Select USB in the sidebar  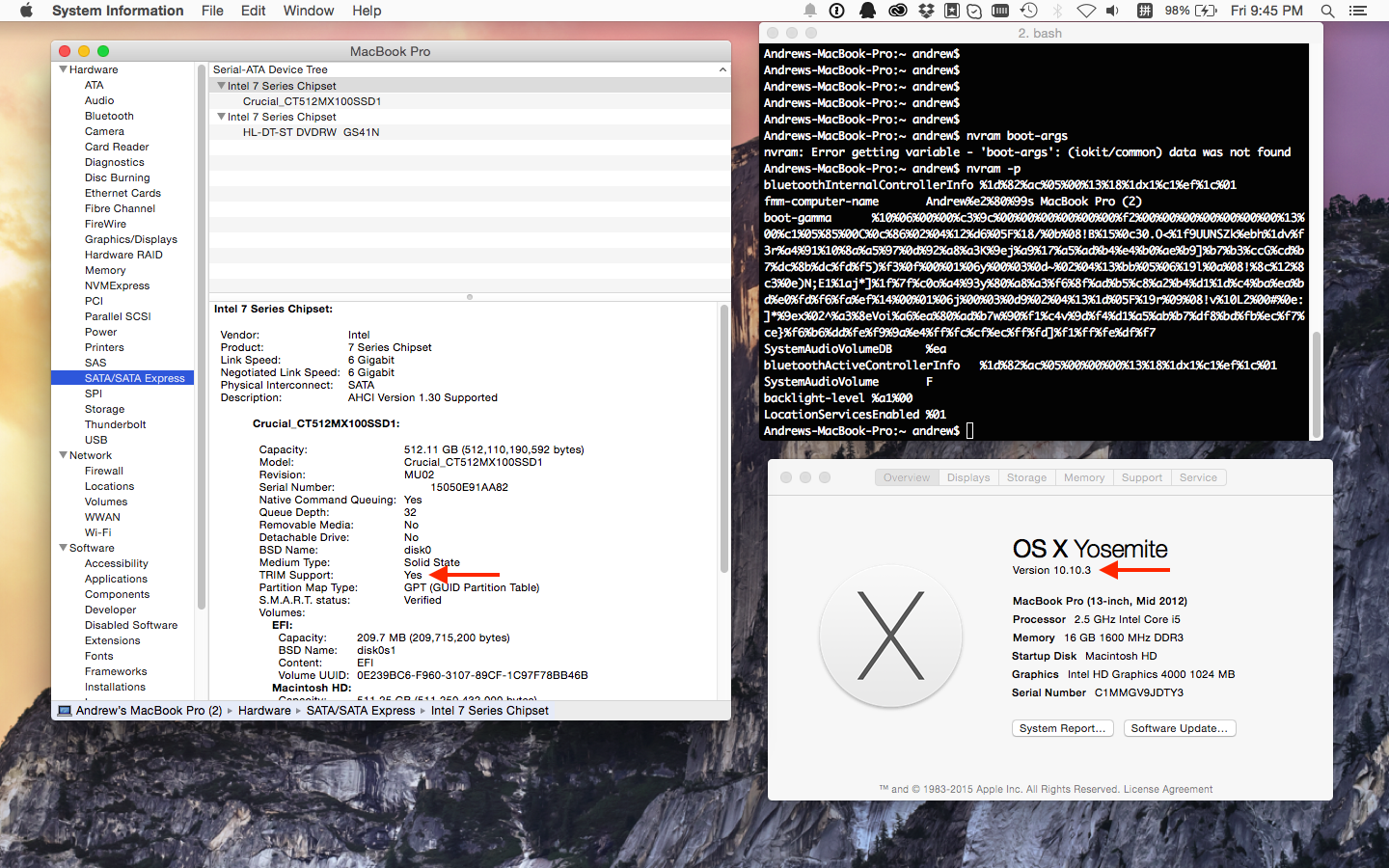(96, 440)
